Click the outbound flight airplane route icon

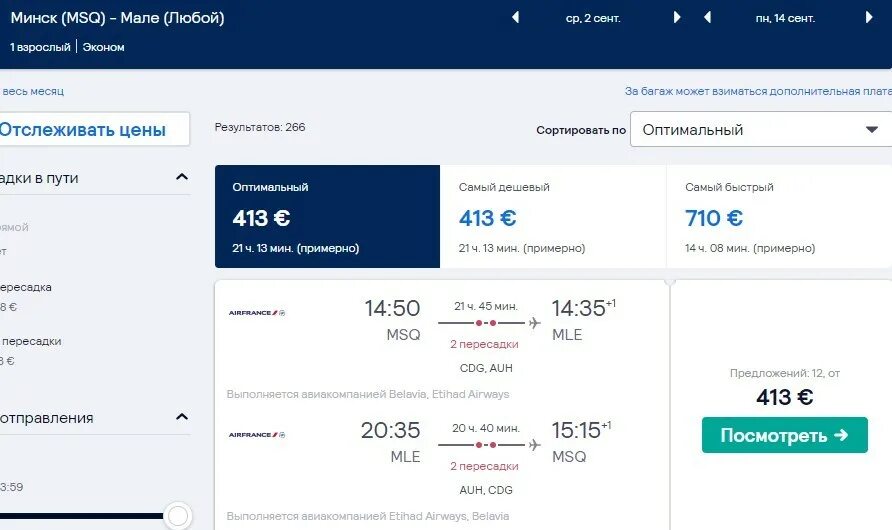[x=534, y=323]
